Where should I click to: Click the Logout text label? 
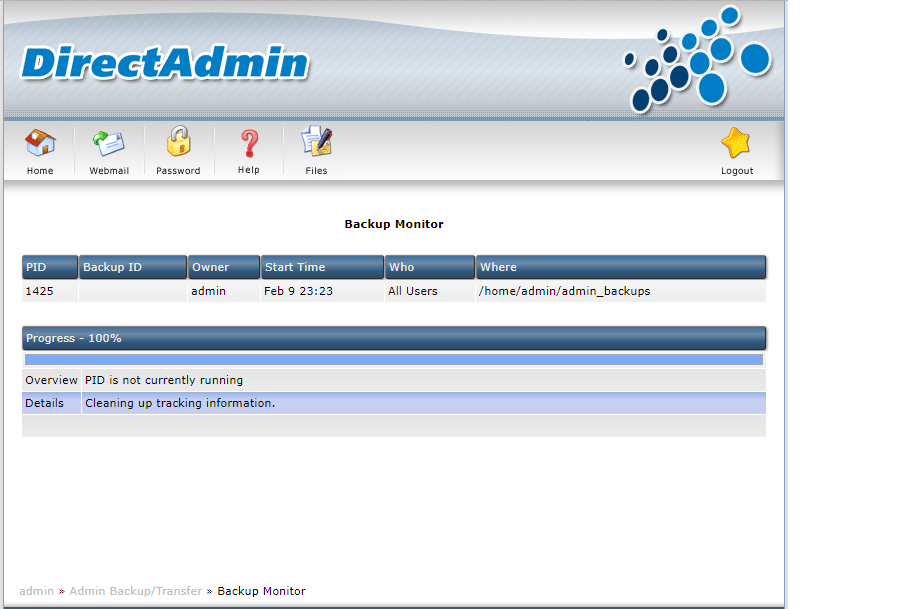[737, 171]
